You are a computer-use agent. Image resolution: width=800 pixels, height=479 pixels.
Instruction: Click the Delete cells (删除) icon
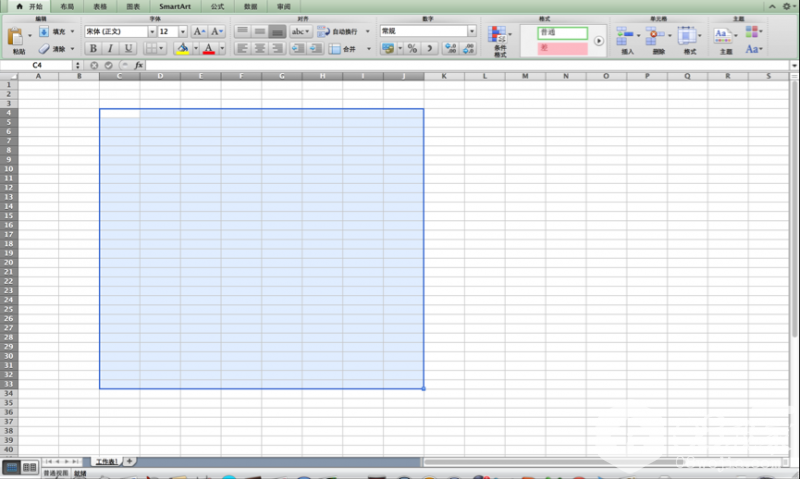[x=656, y=35]
